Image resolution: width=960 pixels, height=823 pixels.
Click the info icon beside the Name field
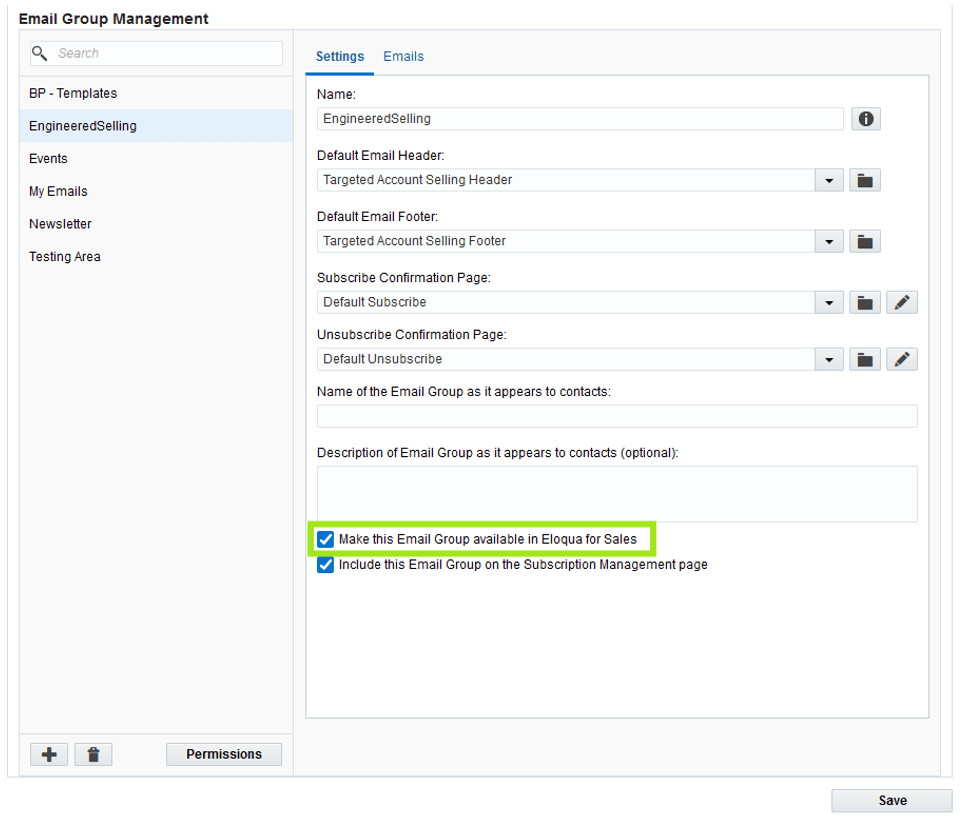pyautogui.click(x=865, y=119)
